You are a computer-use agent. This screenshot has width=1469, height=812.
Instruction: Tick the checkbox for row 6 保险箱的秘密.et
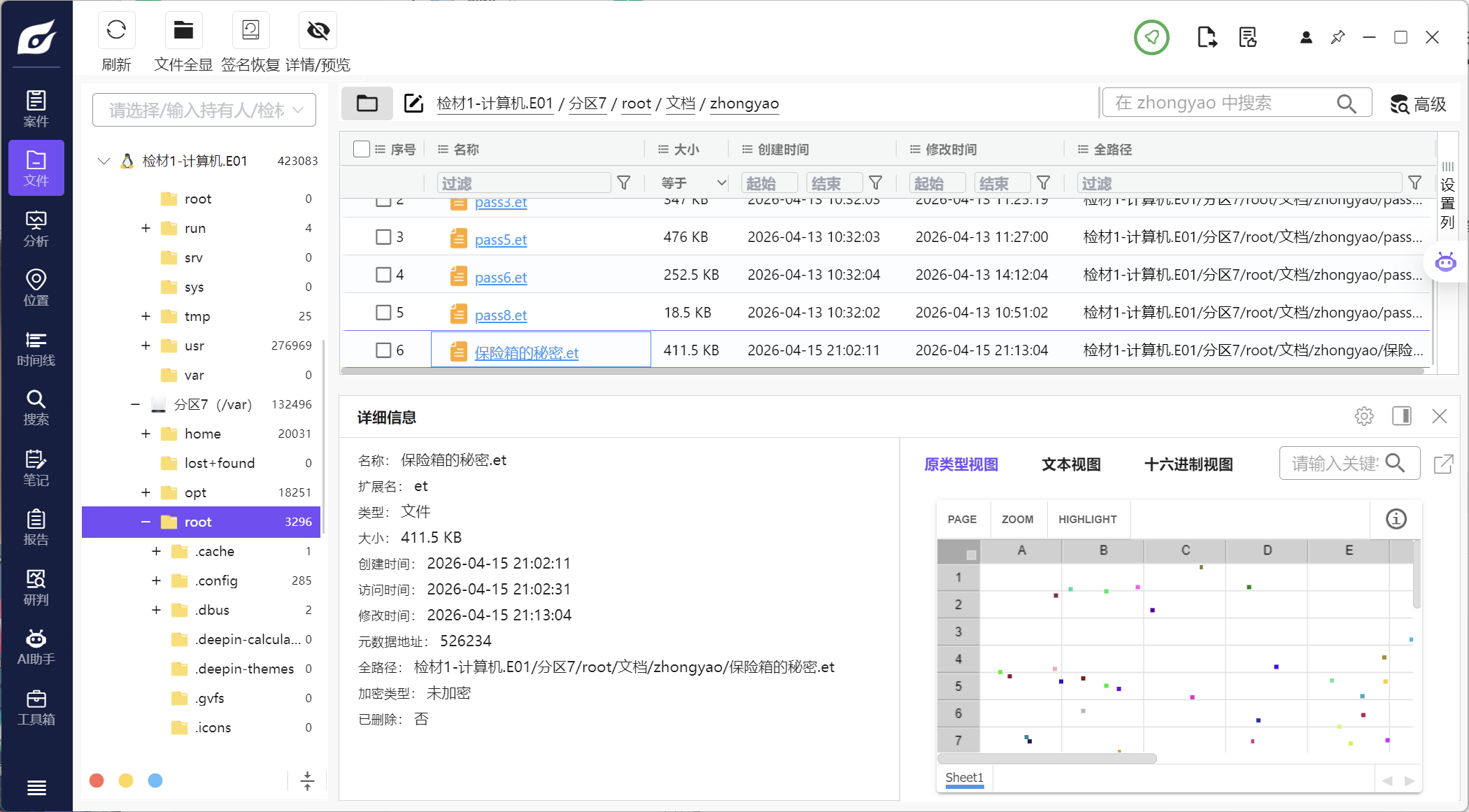[383, 350]
